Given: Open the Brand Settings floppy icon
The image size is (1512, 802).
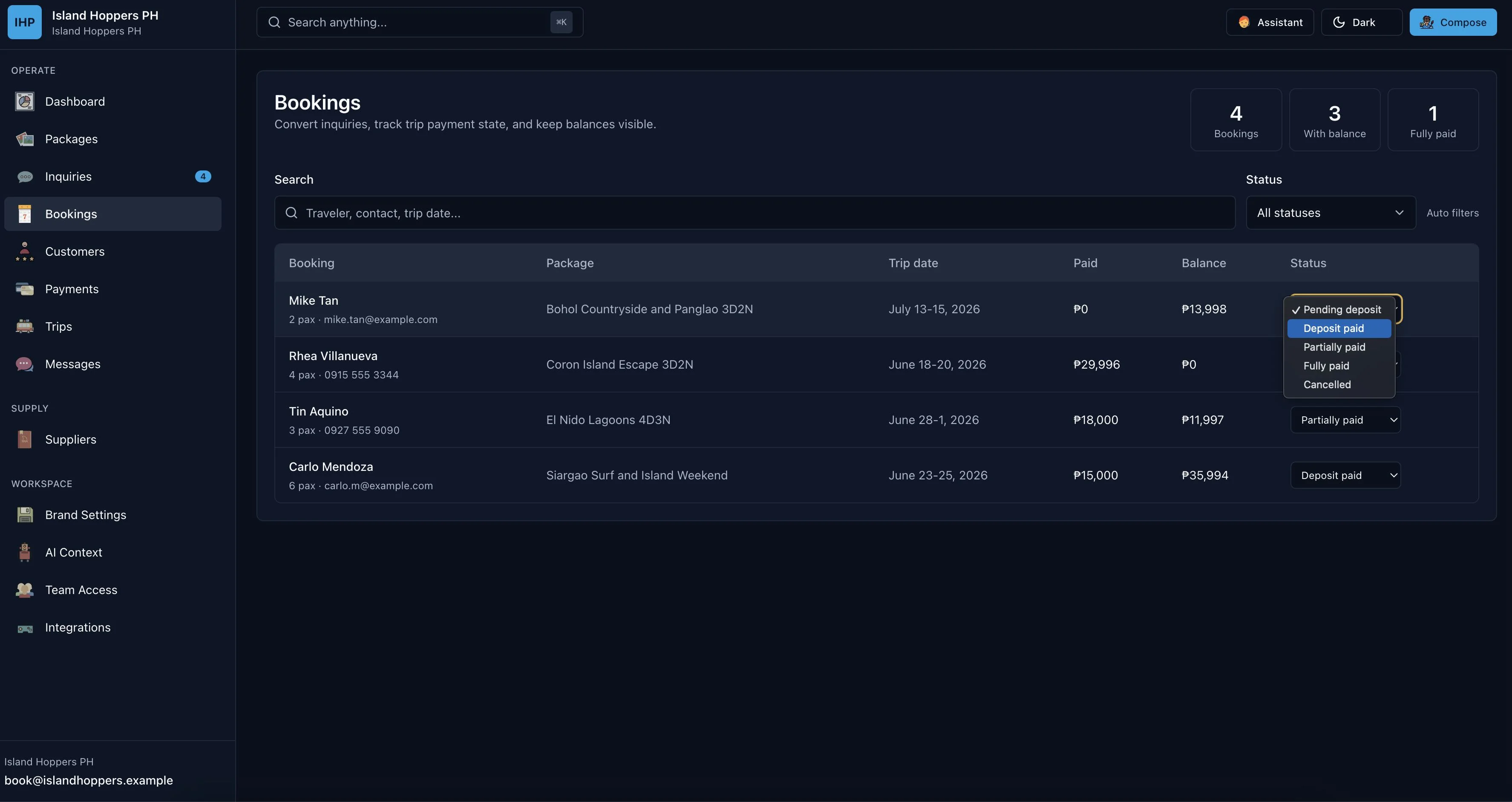Looking at the screenshot, I should (x=25, y=515).
